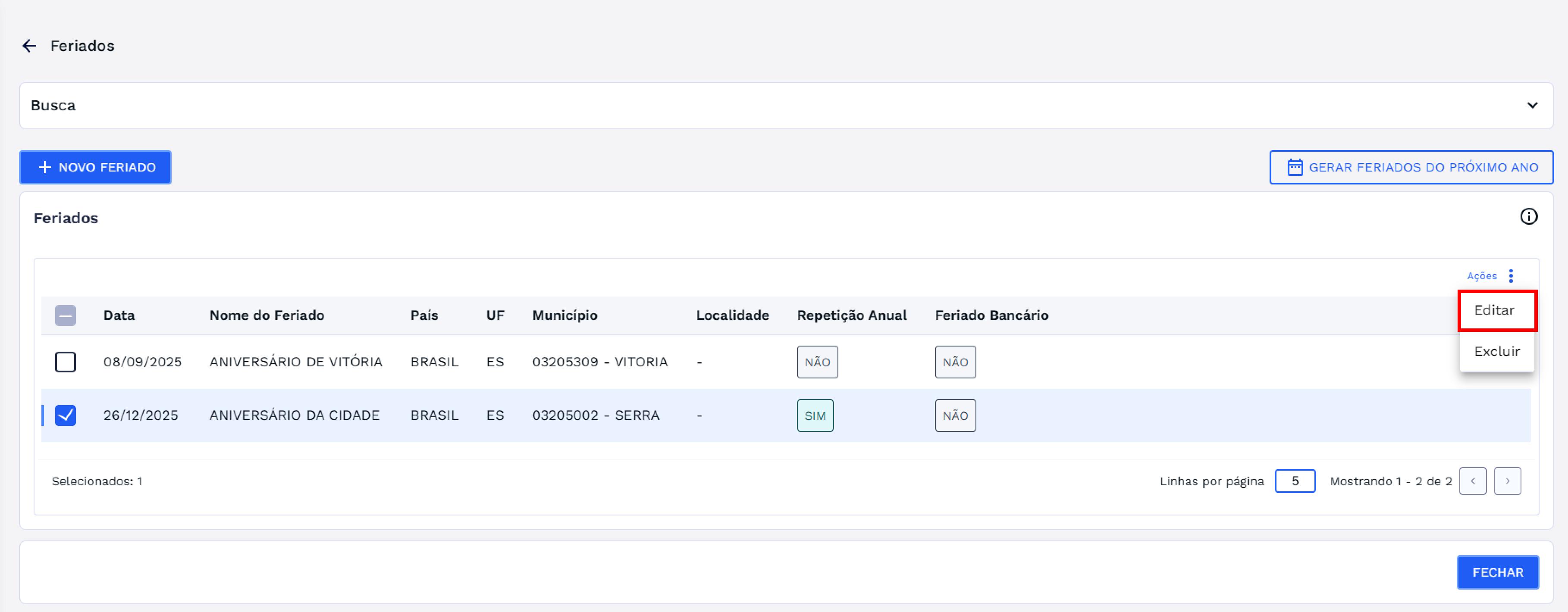Uncheck the Aniversário da Cidade row checkbox

(65, 415)
